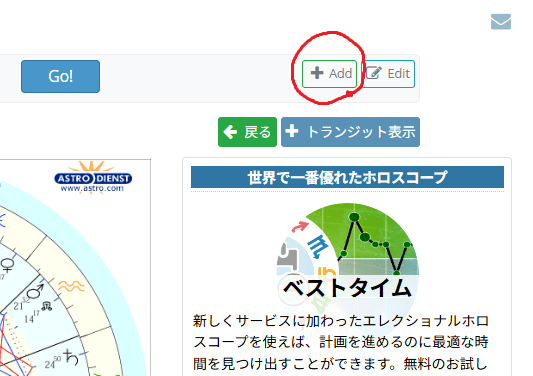Click the Mars symbol in the chart

click(x=35, y=292)
